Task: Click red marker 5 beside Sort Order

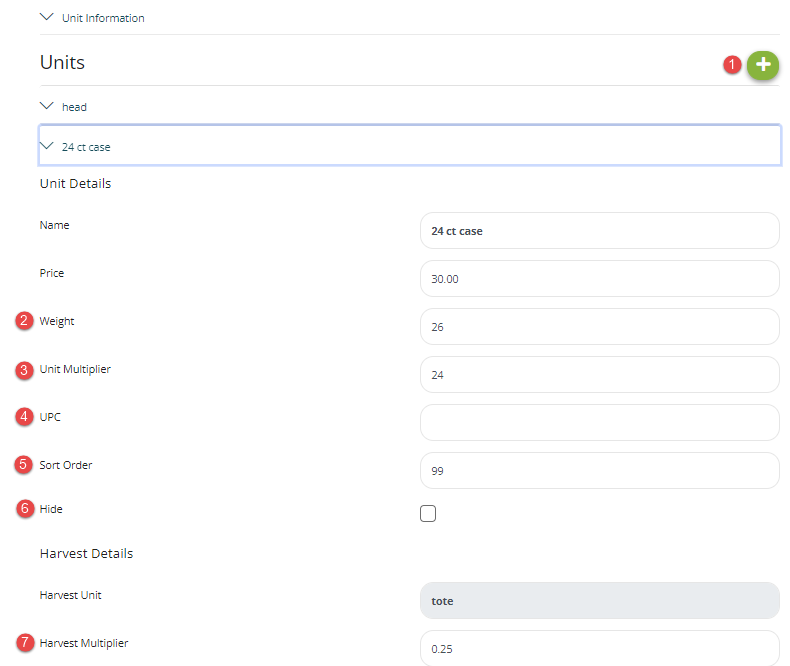Action: (x=24, y=465)
